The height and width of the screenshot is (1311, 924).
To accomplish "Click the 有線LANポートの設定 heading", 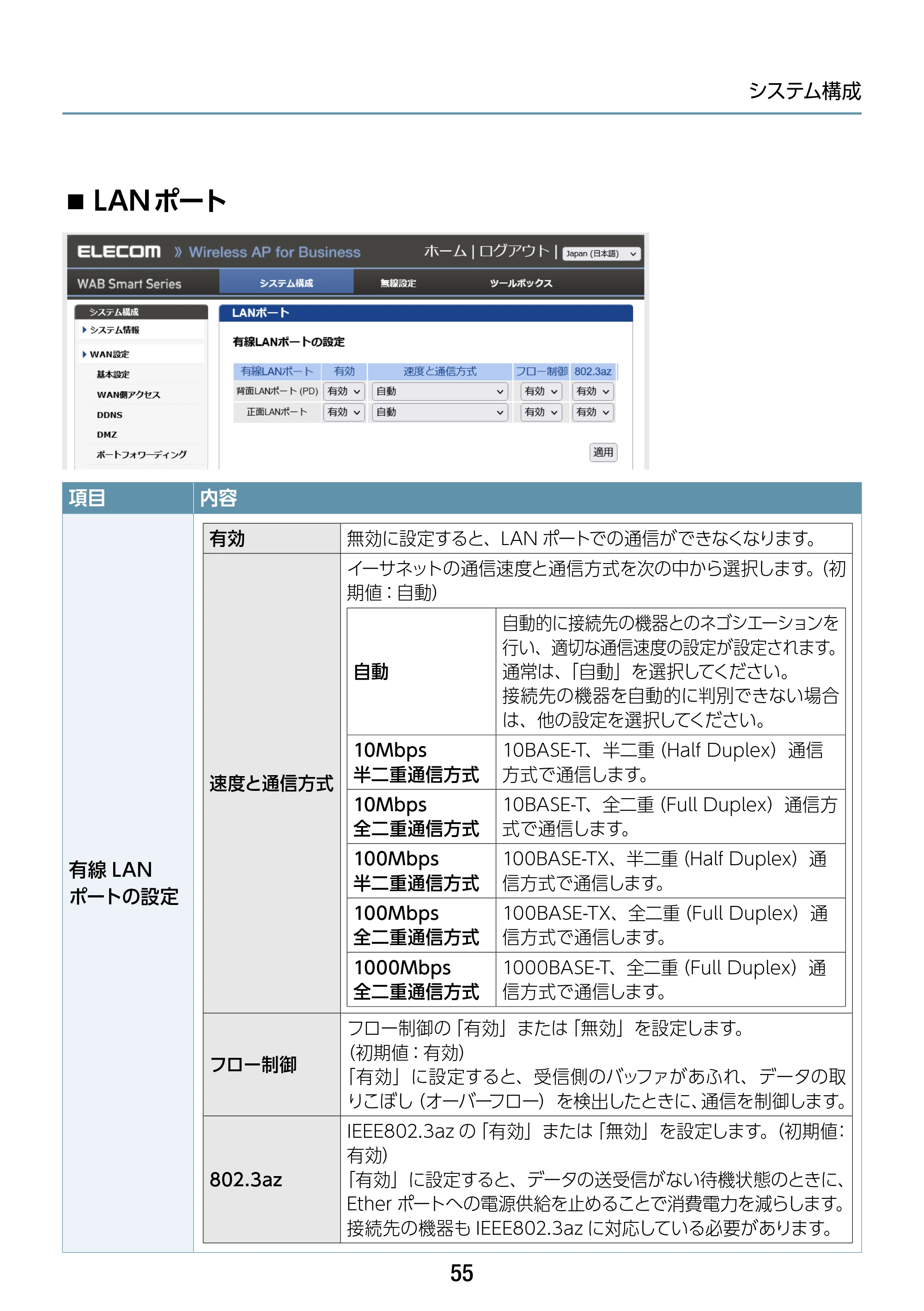I will click(288, 342).
